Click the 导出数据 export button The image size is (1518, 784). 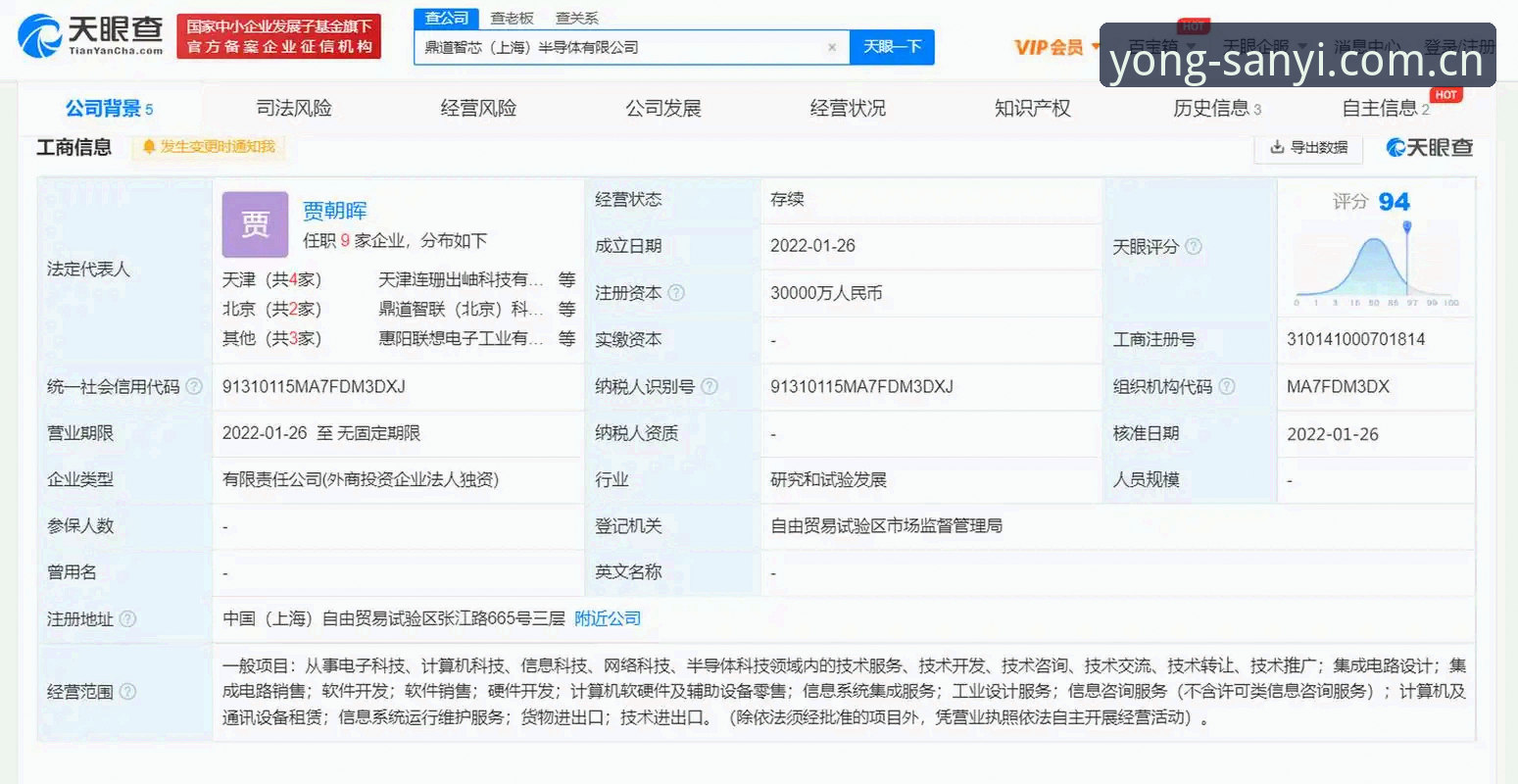[x=1308, y=147]
